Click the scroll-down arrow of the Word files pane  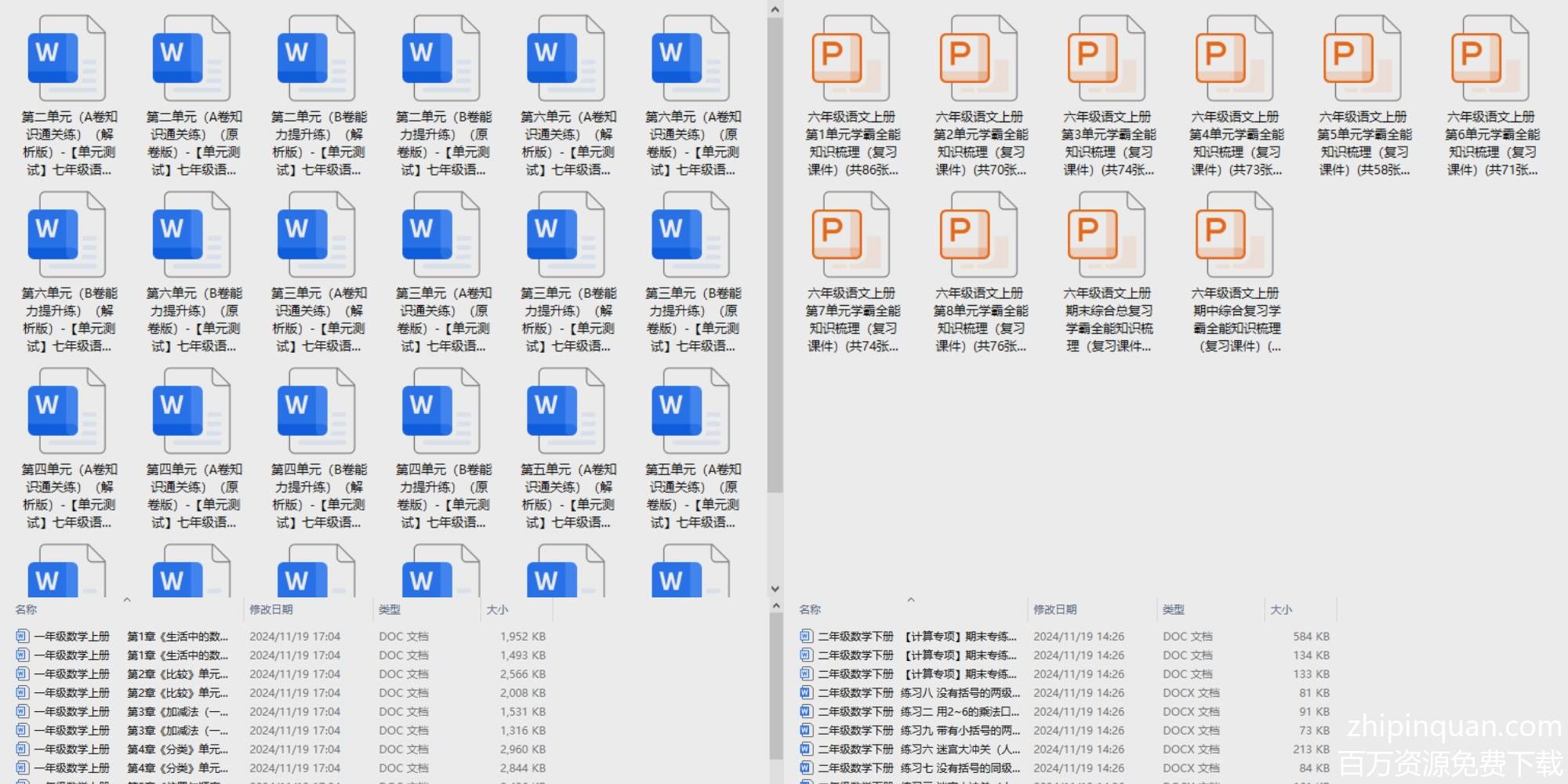coord(775,588)
